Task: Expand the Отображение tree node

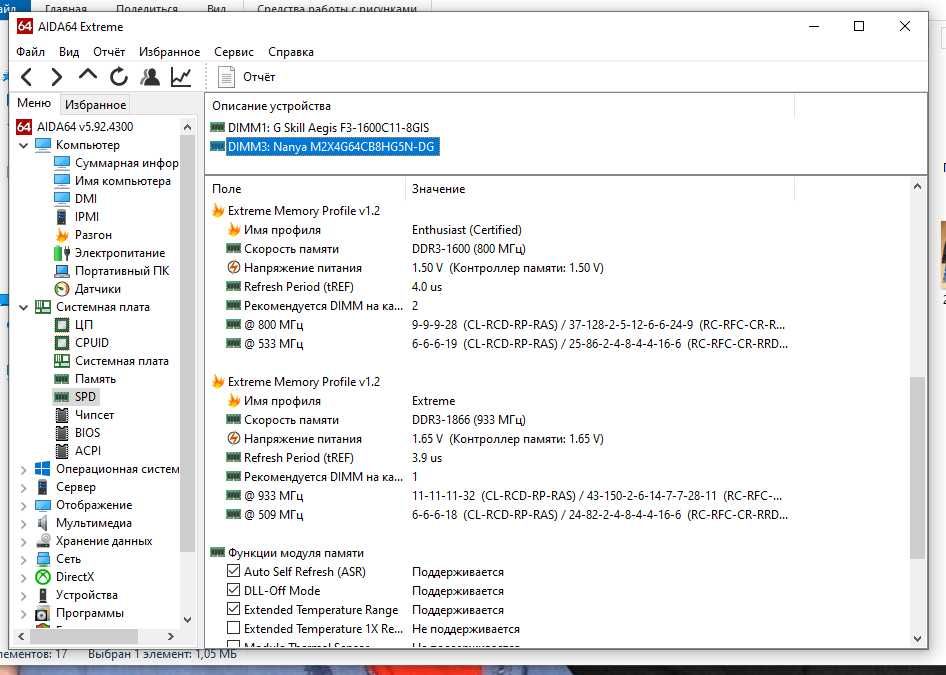Action: [24, 505]
